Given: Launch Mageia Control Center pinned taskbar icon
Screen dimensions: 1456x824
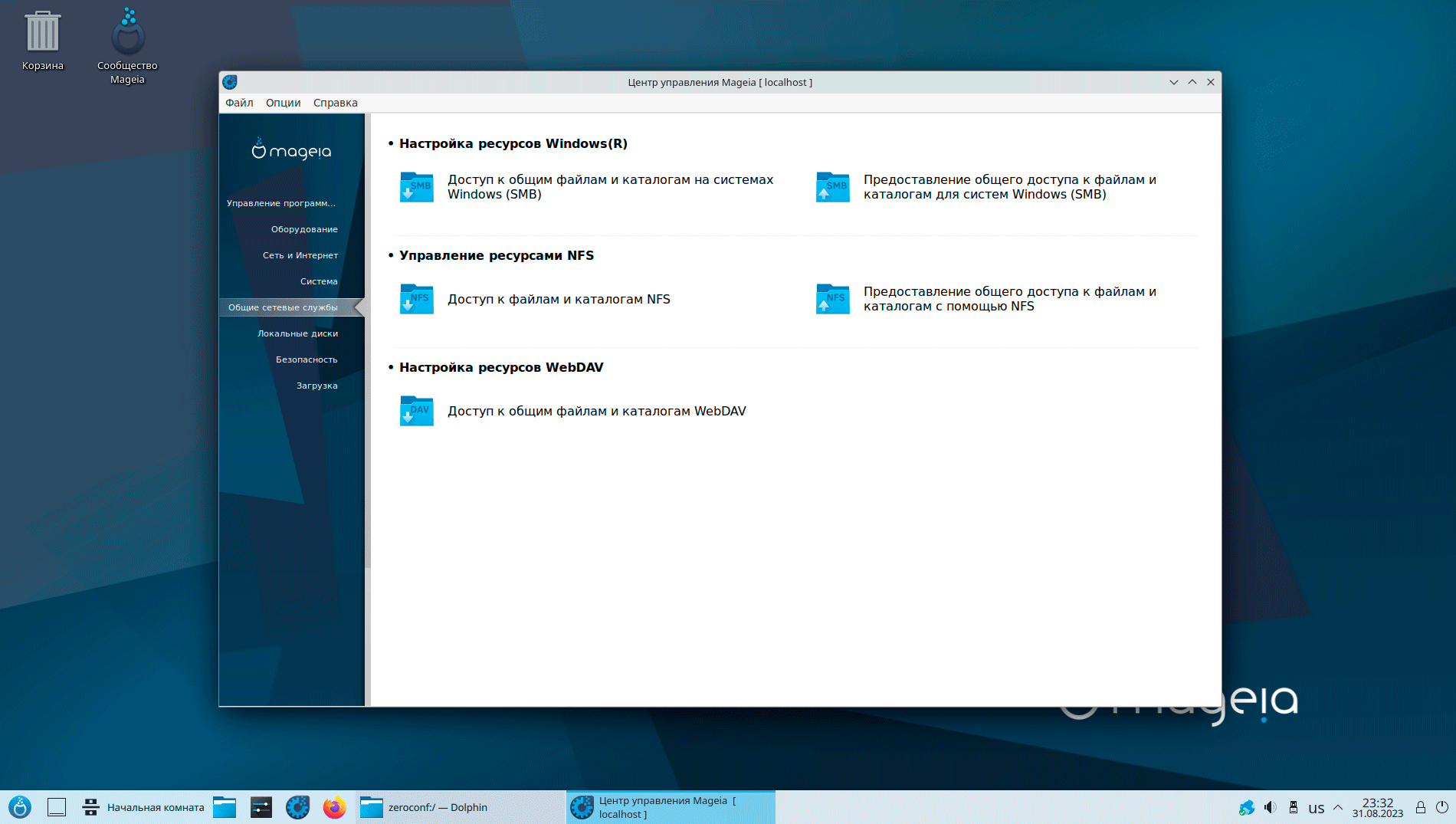Looking at the screenshot, I should (x=298, y=807).
